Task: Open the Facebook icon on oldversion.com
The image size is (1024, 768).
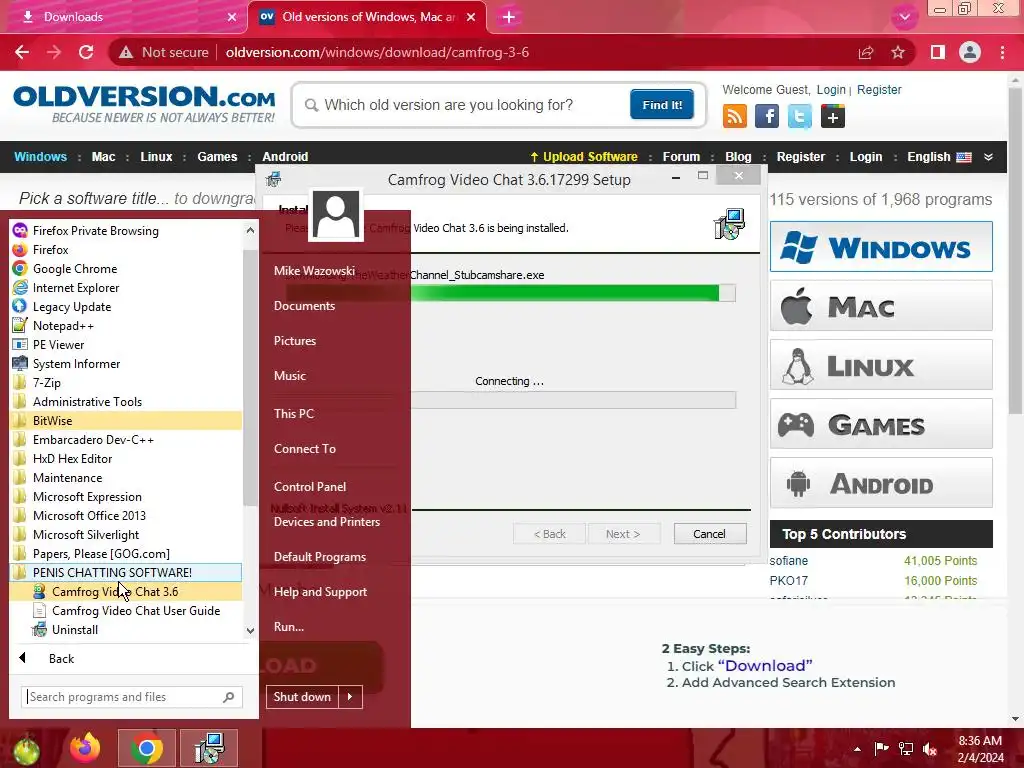Action: point(767,117)
